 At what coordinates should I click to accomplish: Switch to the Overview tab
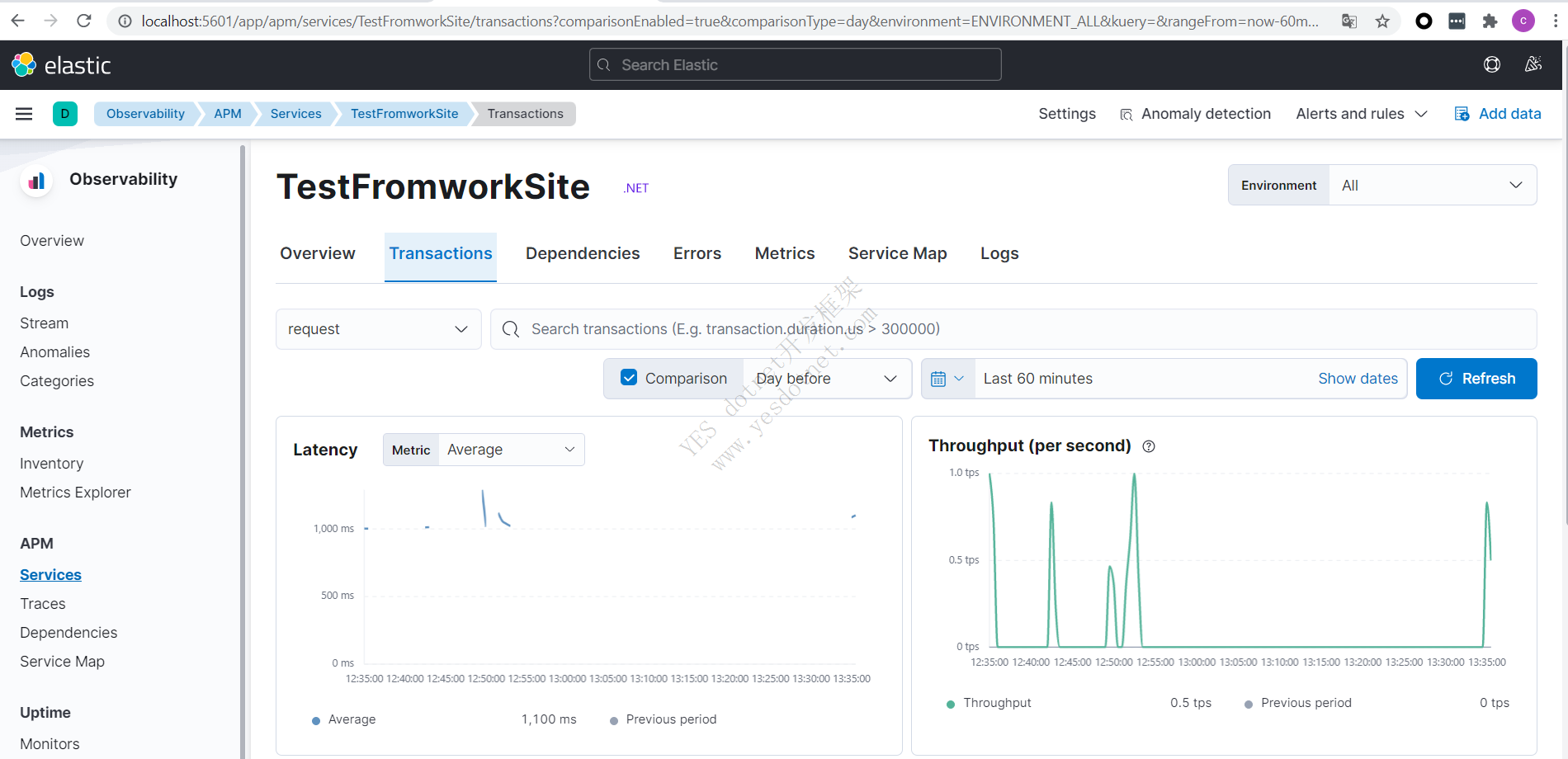pos(318,253)
